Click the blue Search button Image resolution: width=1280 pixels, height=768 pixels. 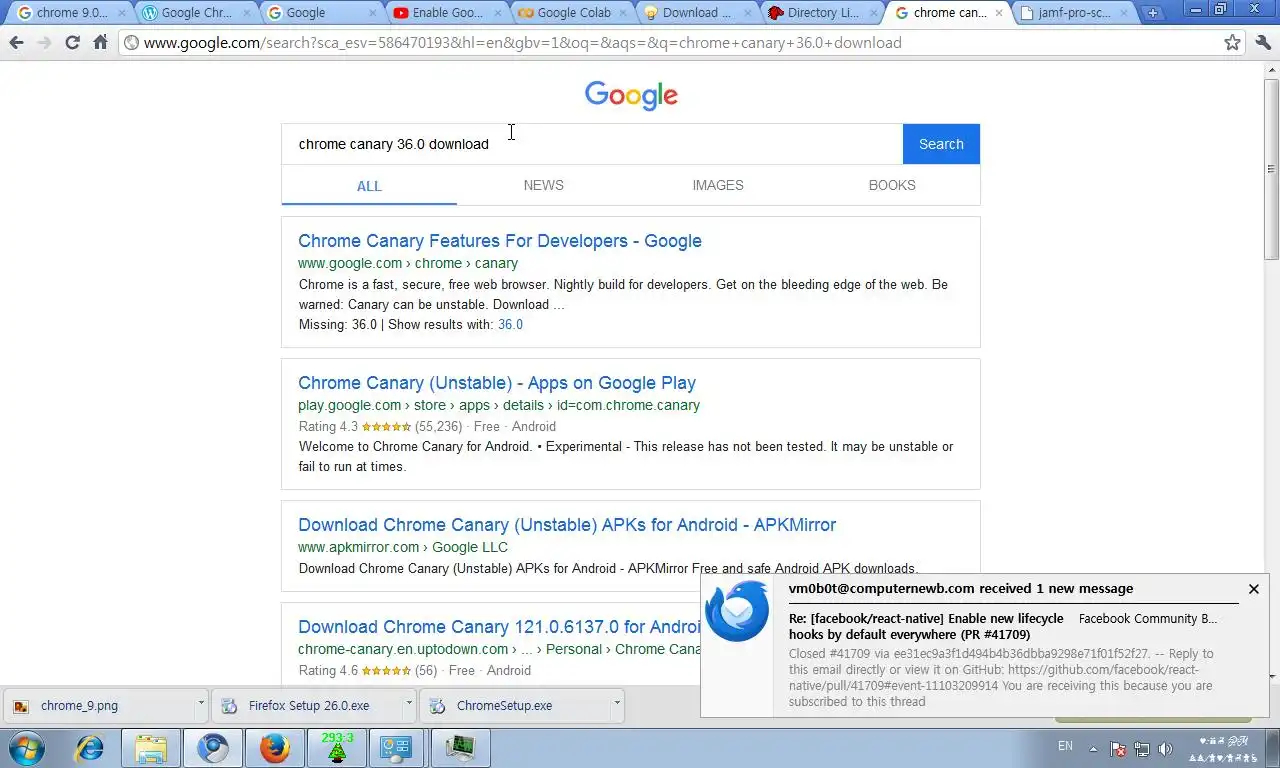[941, 144]
